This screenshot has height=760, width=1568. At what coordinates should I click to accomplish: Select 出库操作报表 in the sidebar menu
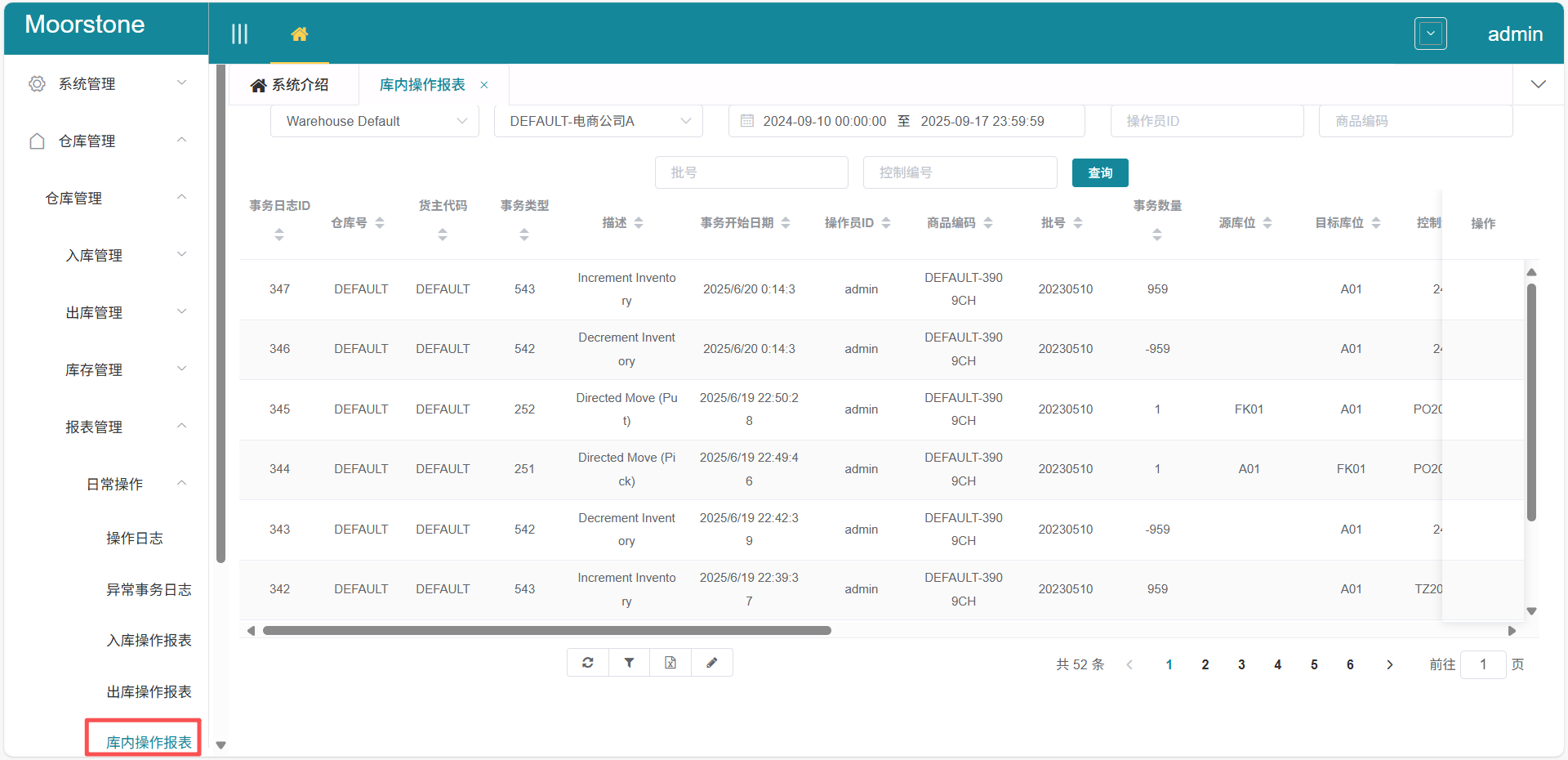tap(148, 691)
